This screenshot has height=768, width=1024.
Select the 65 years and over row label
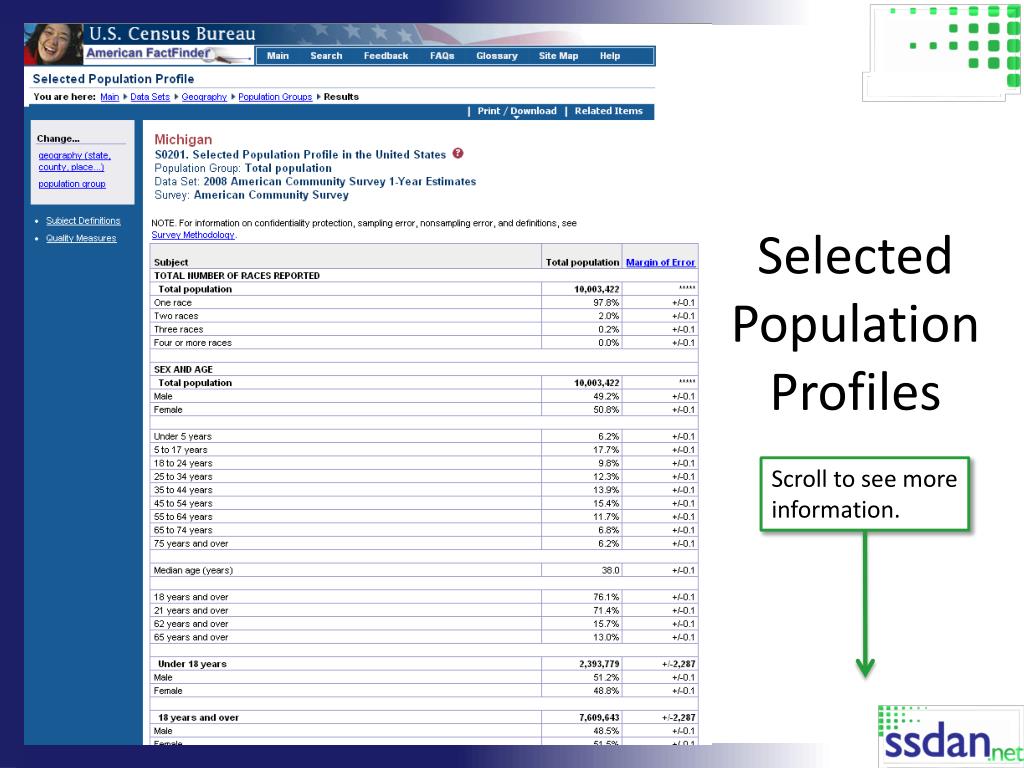[x=191, y=637]
